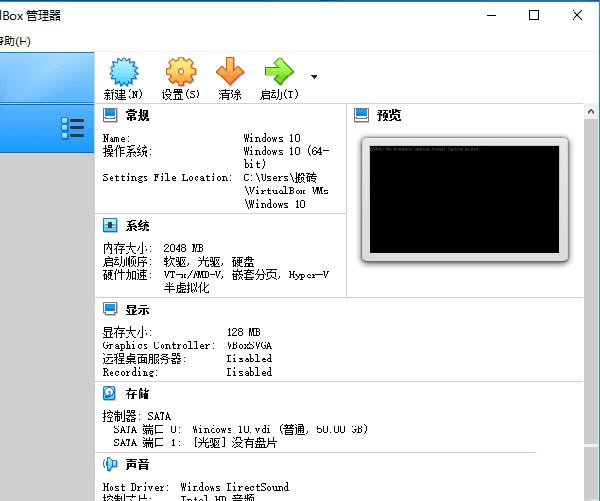Screen dimensions: 600x501
Task: Click the Storage (存储) disk icon
Action: click(109, 393)
